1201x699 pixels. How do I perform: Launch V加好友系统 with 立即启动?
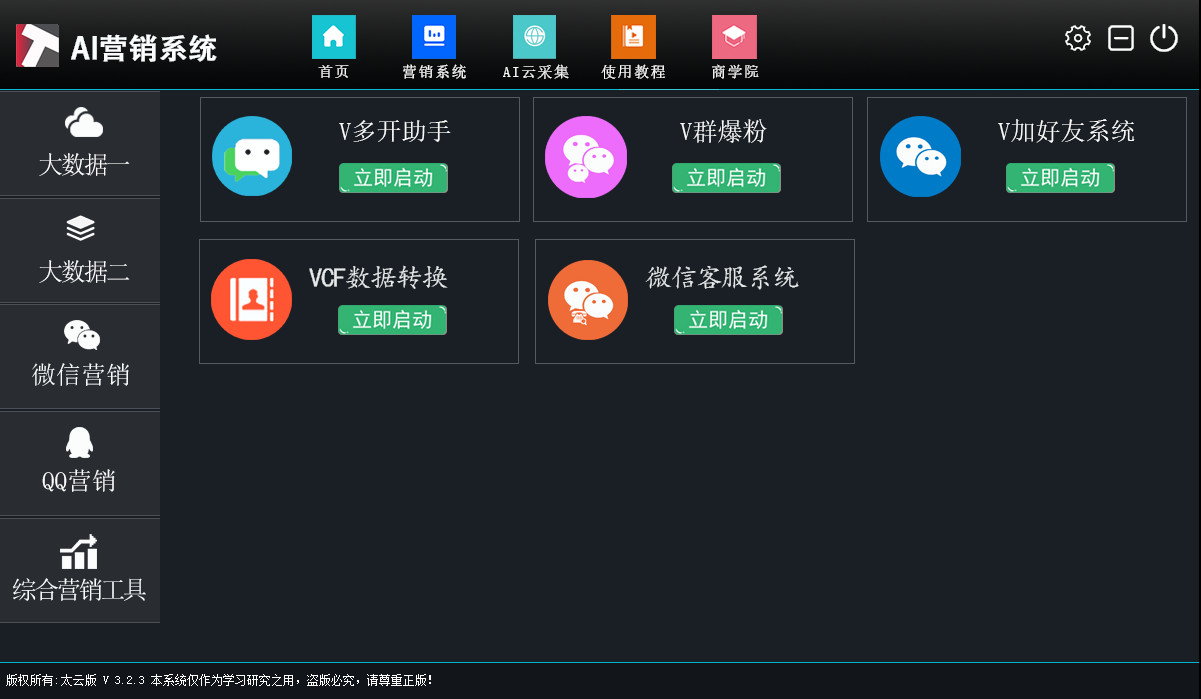[x=1060, y=178]
